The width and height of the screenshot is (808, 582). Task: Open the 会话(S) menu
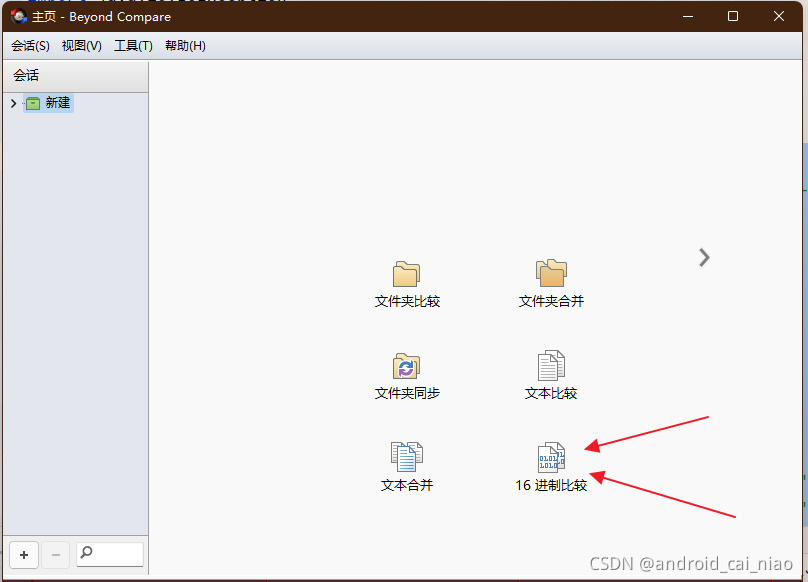(30, 46)
